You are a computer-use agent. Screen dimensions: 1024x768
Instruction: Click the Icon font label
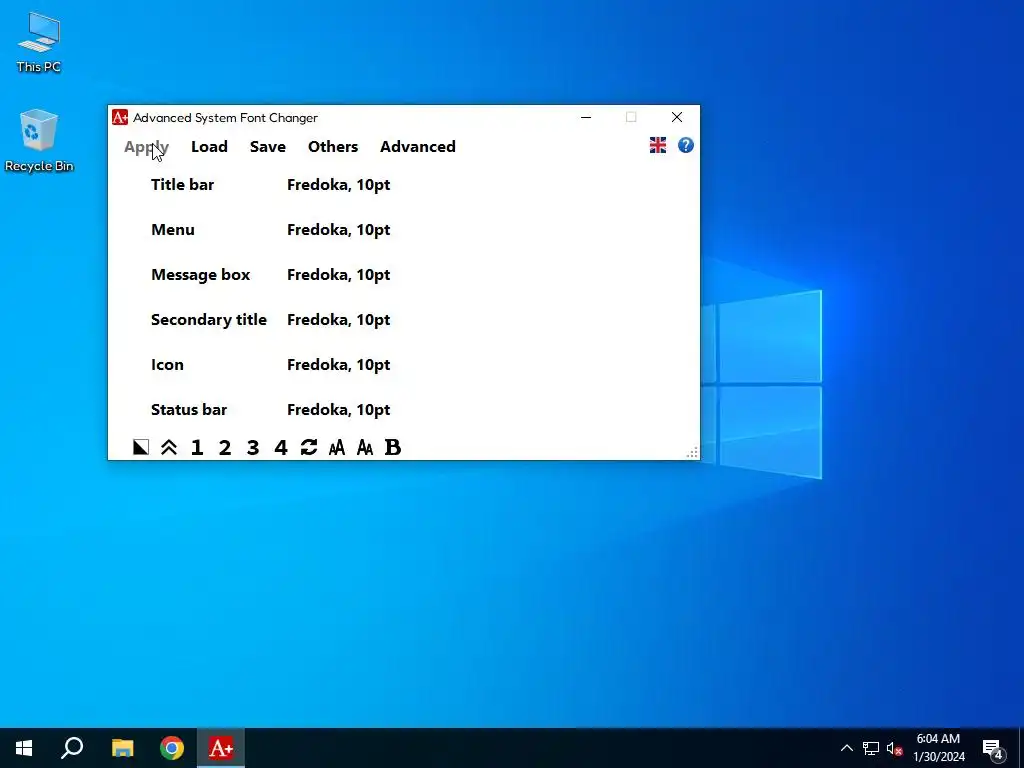click(167, 365)
